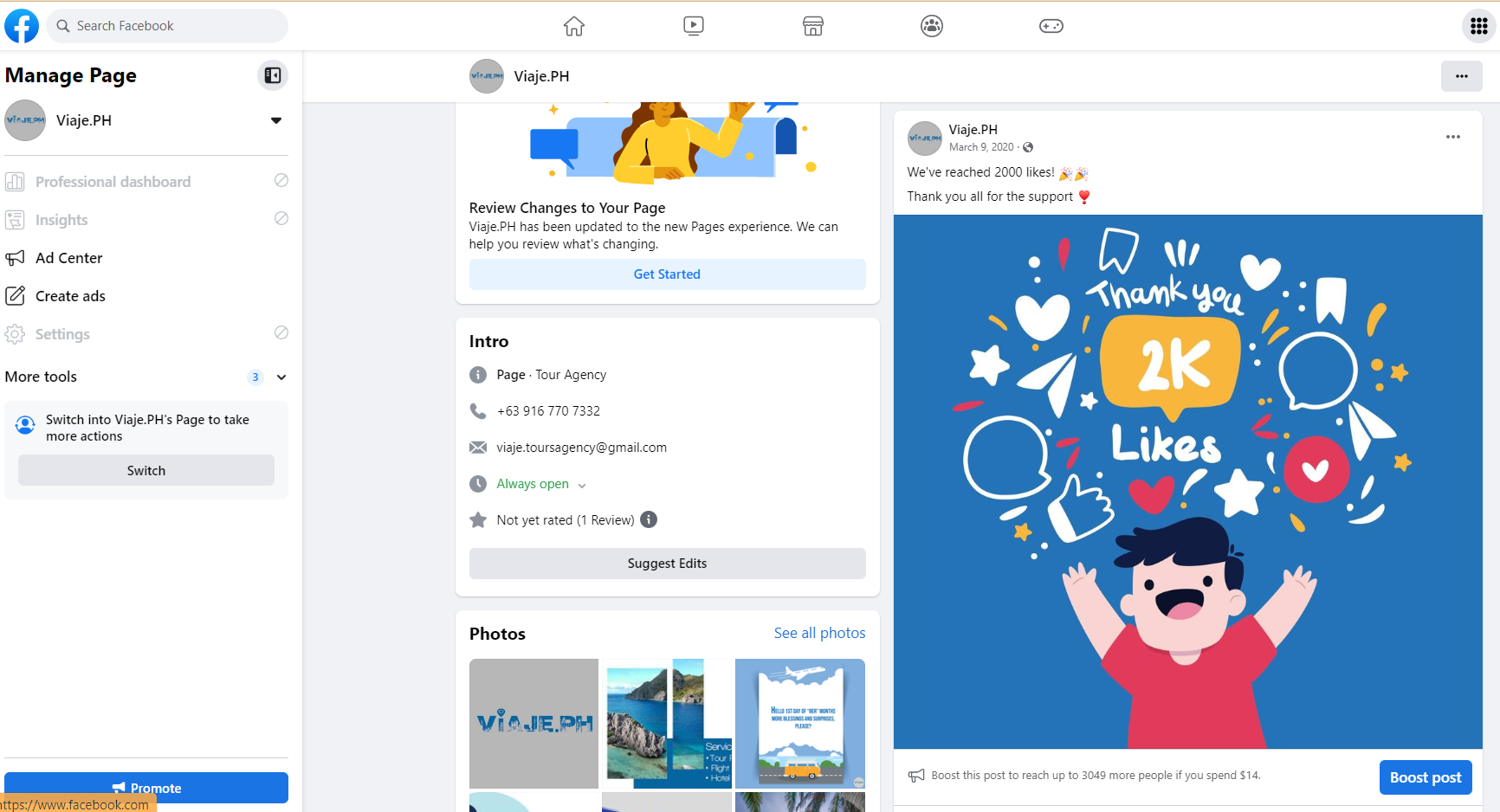Click the phone number +63 916 770 7332
This screenshot has height=812, width=1500.
[549, 411]
